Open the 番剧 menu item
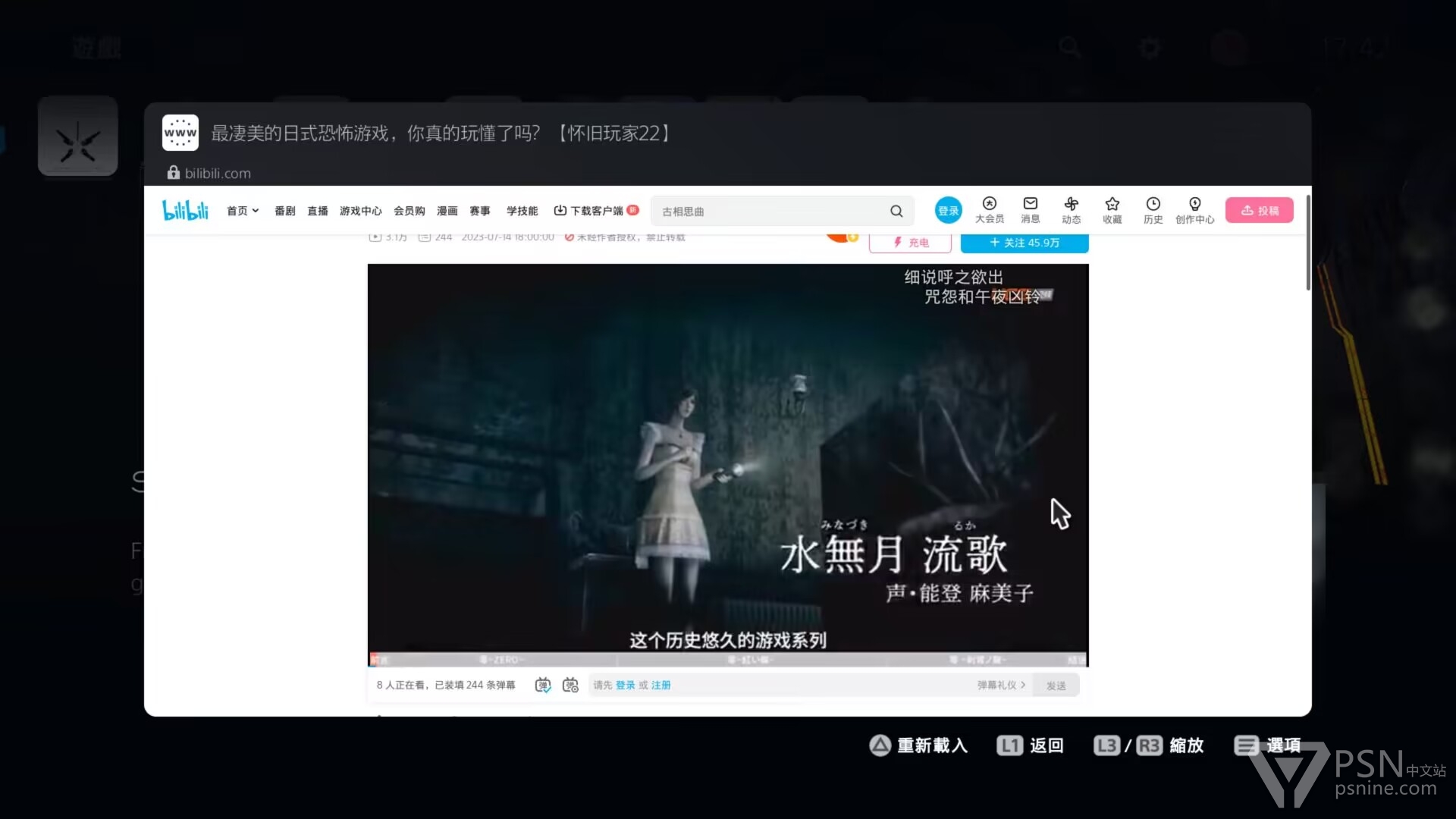The height and width of the screenshot is (819, 1456). [284, 211]
